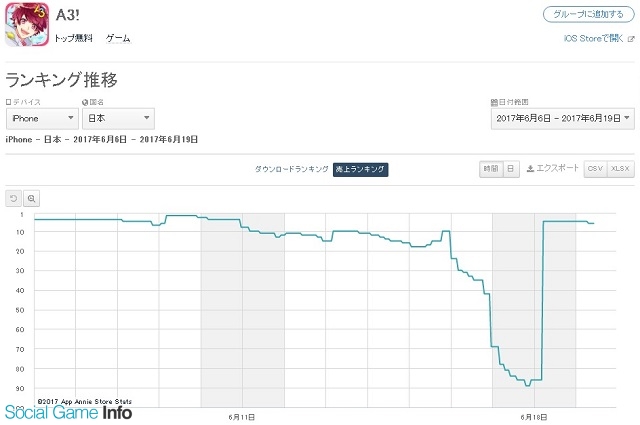Click the export download icon
640x425 pixels.
[x=530, y=169]
